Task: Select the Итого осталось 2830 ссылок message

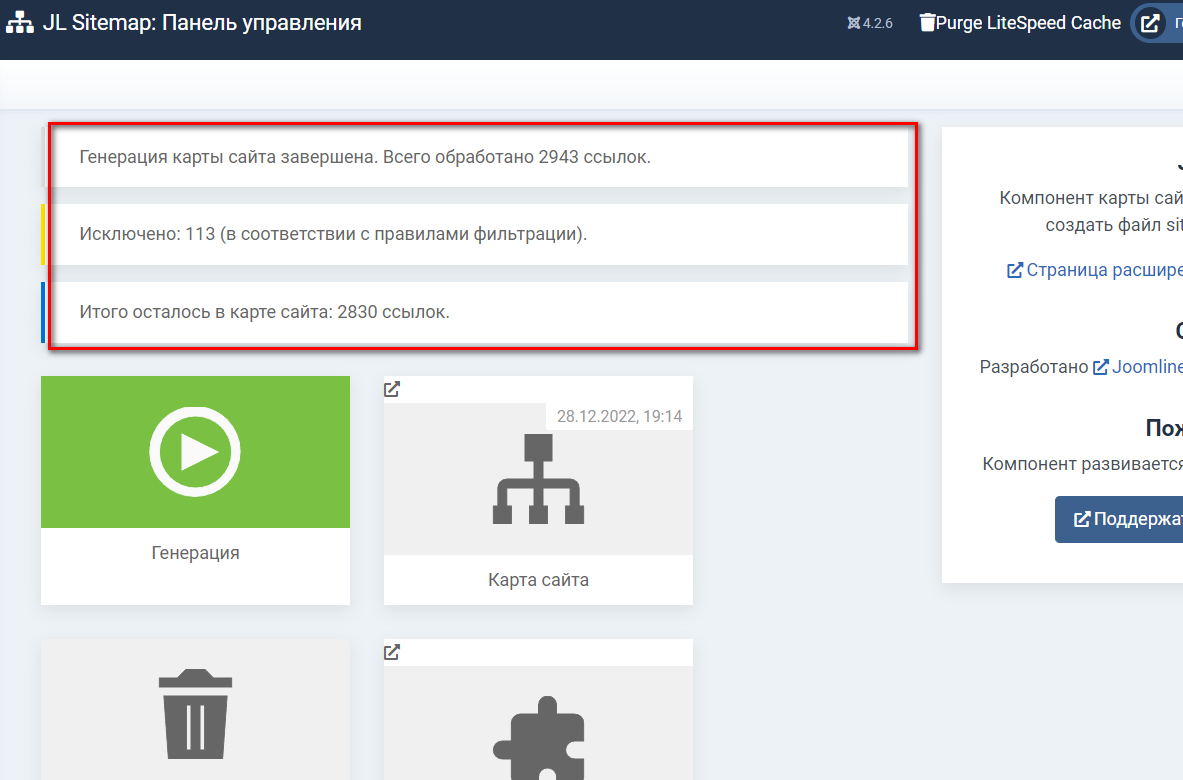Action: pos(265,311)
